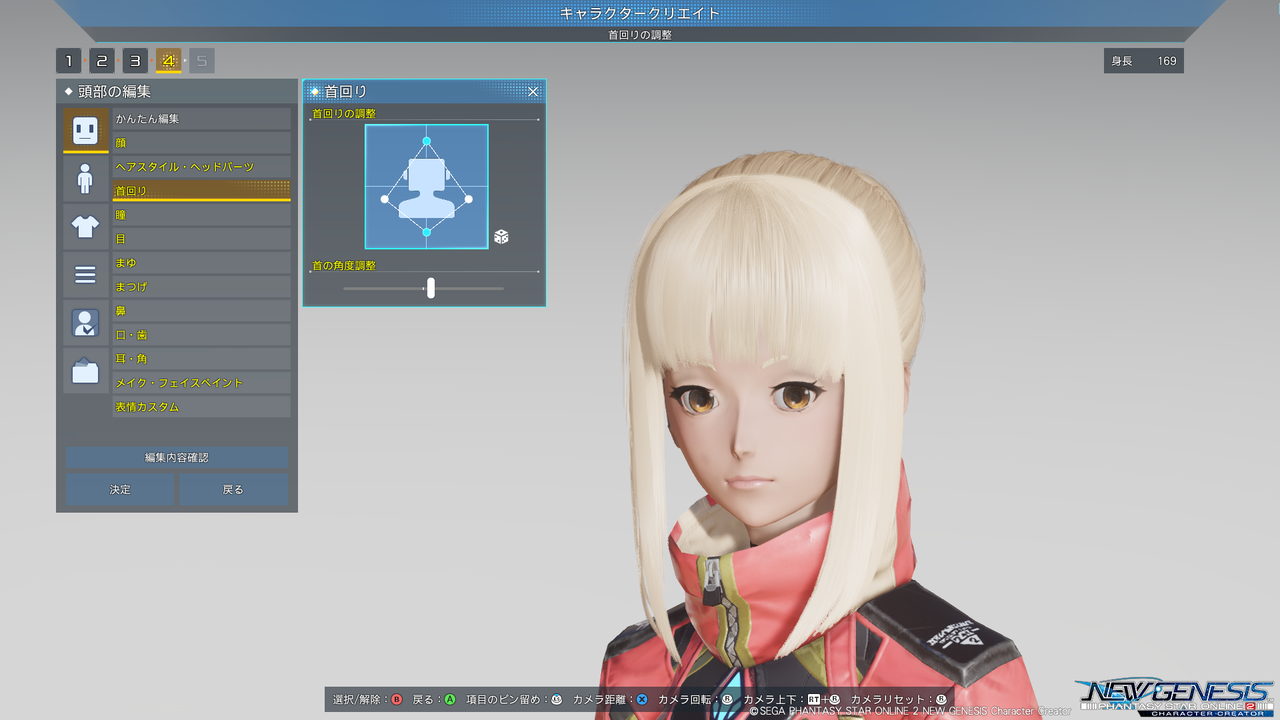Image resolution: width=1280 pixels, height=720 pixels.
Task: Click the 身長 169 height readout
Action: click(1144, 61)
